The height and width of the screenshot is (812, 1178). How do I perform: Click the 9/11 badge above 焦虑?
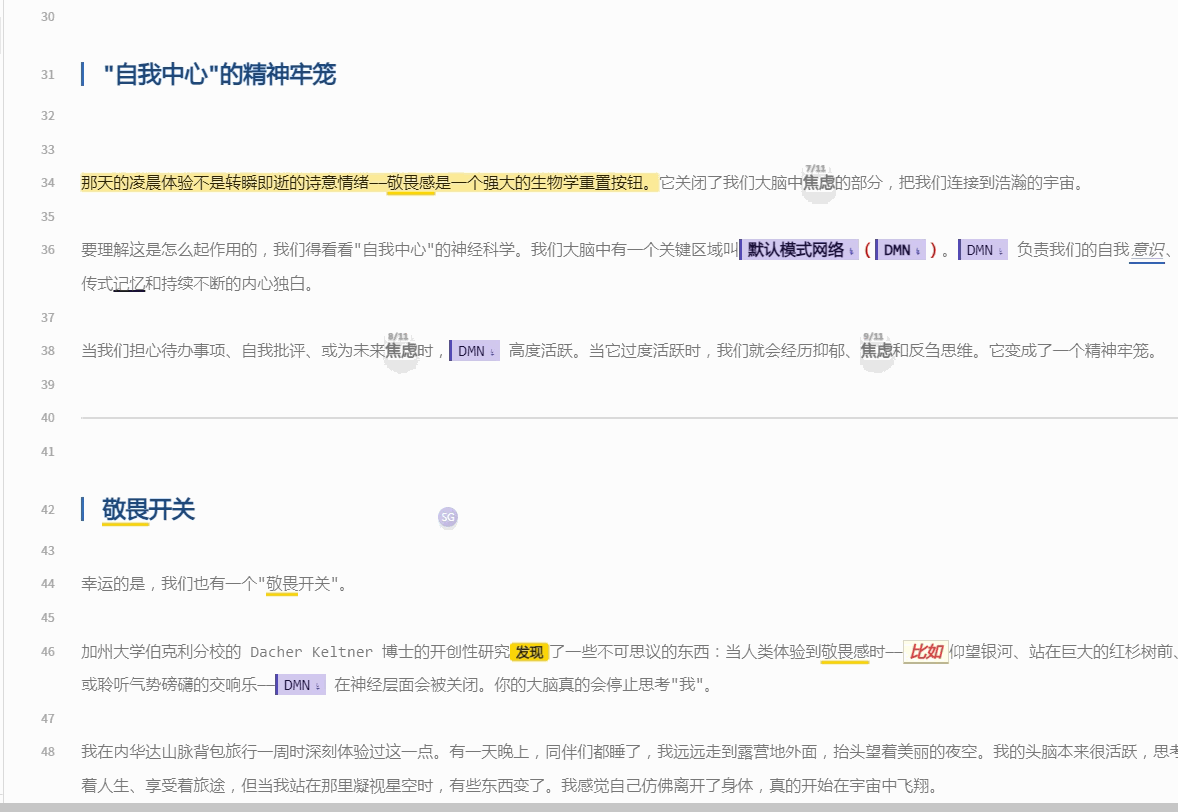tap(873, 337)
